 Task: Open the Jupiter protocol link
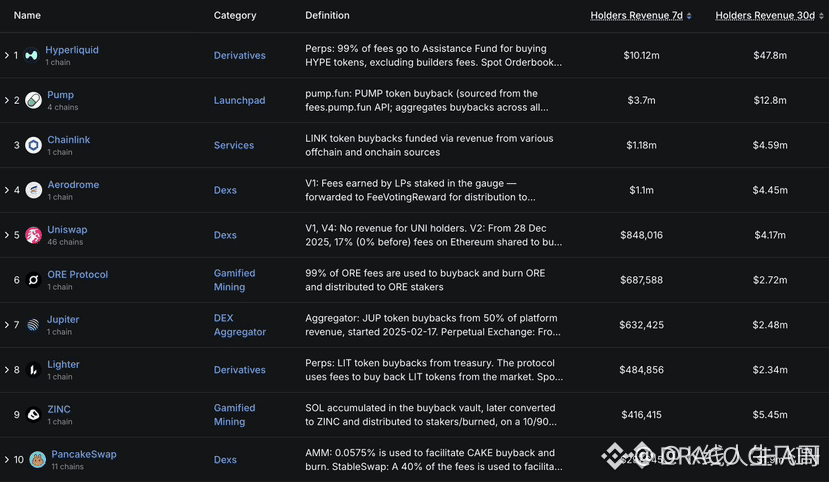pos(63,319)
